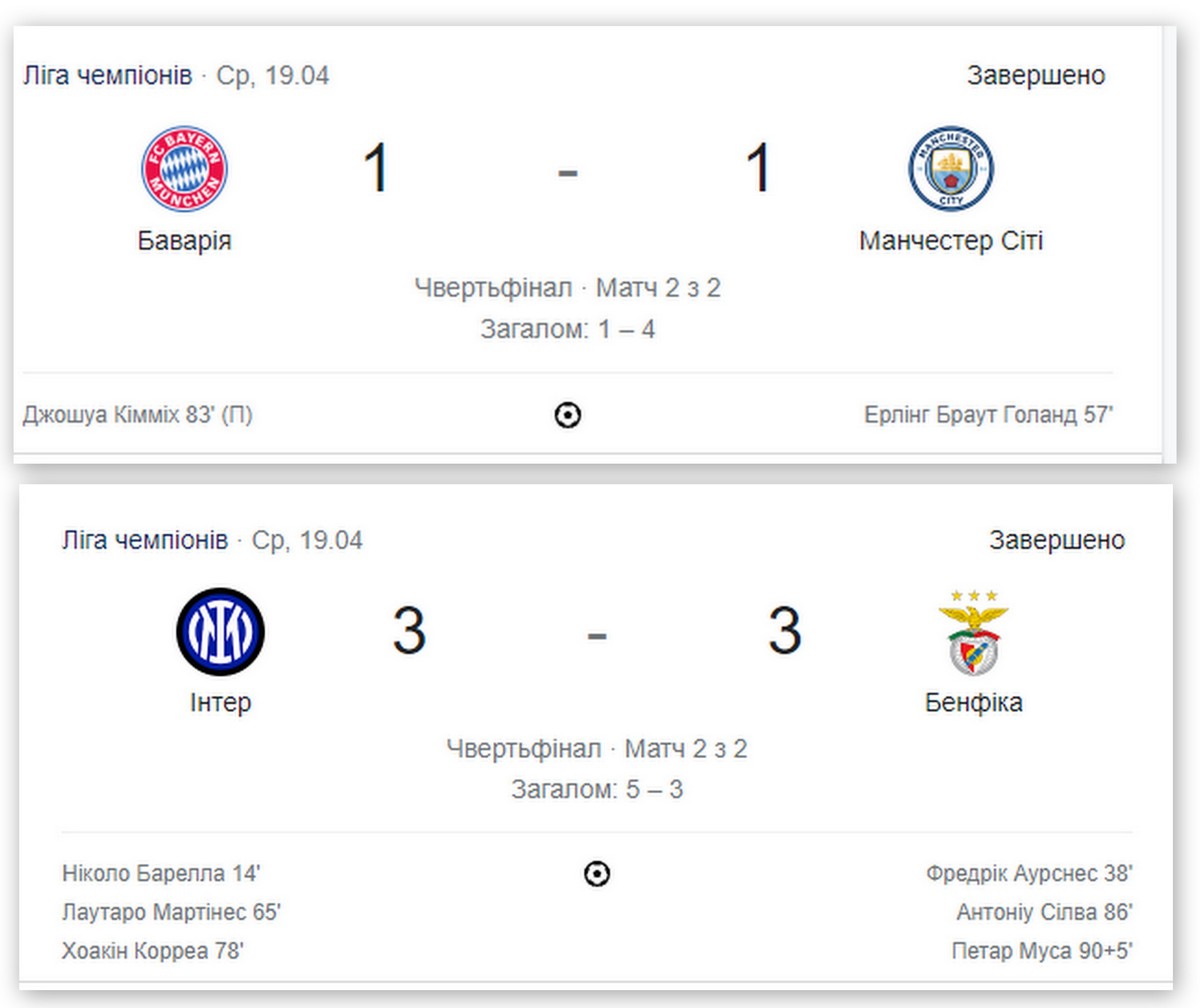This screenshot has width=1200, height=1008.
Task: Click the Bayern Munich club logo
Action: (x=184, y=168)
